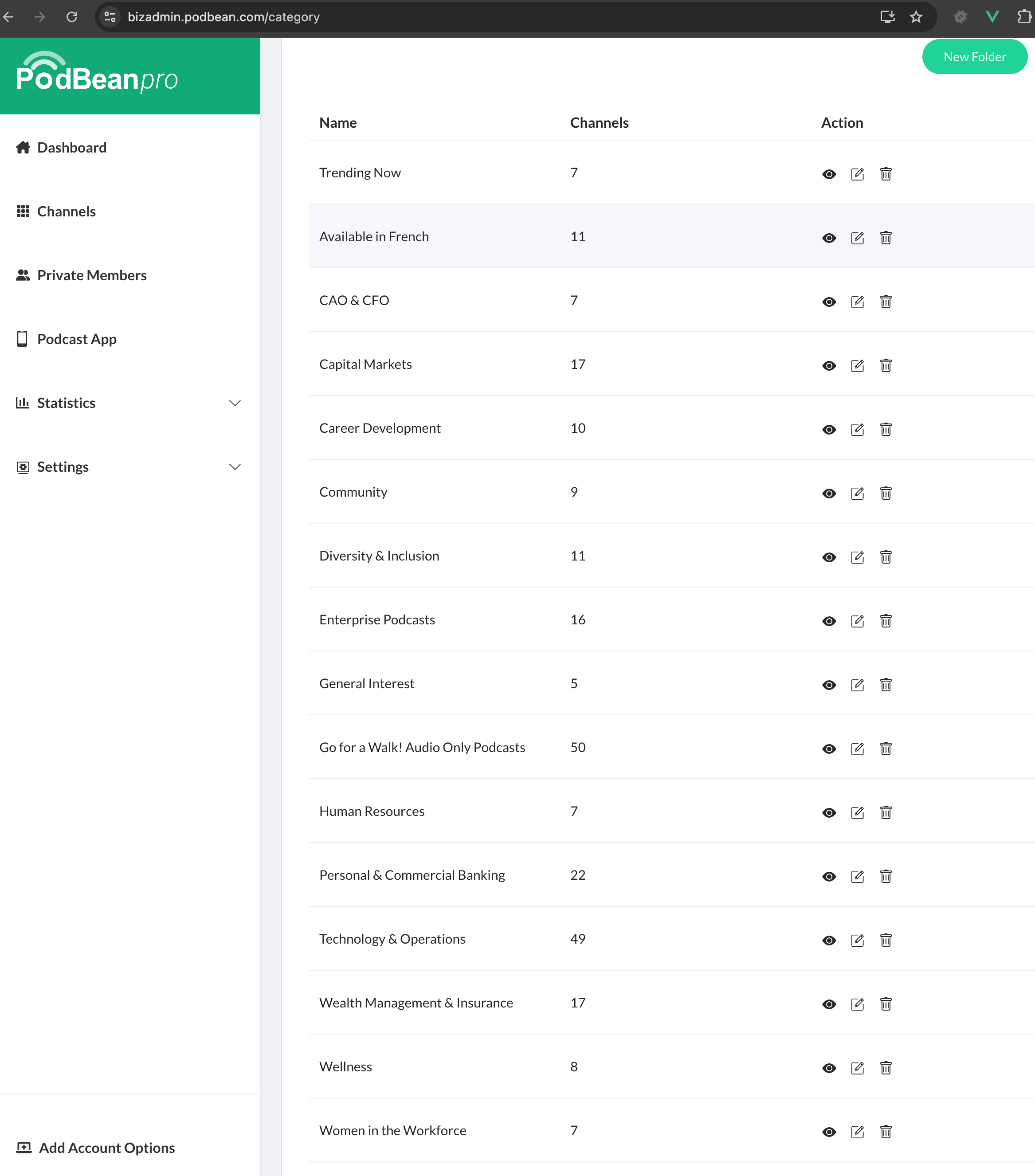Viewport: 1035px width, 1176px height.
Task: Edit the Enterprise Podcasts folder
Action: point(857,621)
